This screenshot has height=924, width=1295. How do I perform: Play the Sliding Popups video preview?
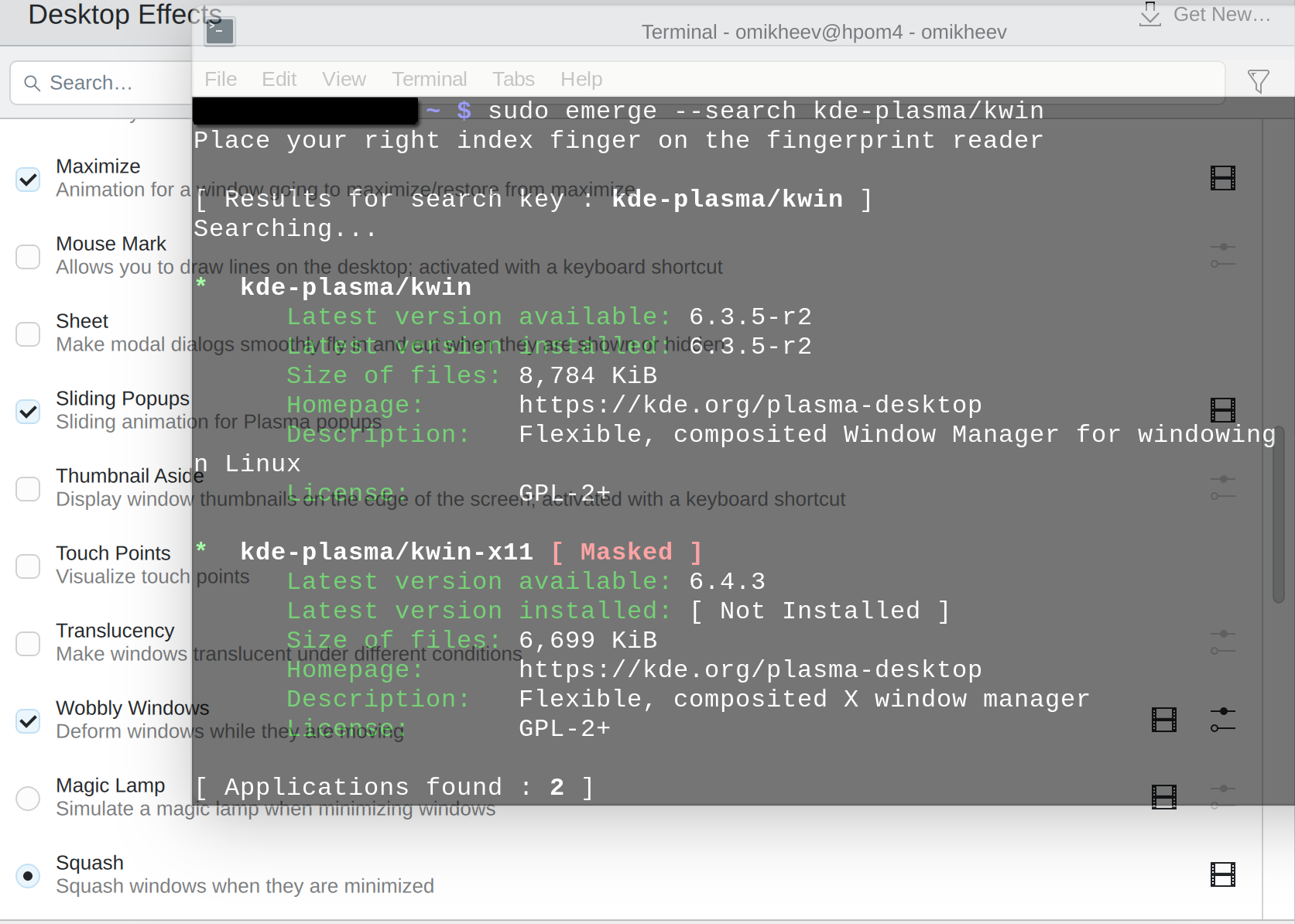coord(1223,410)
